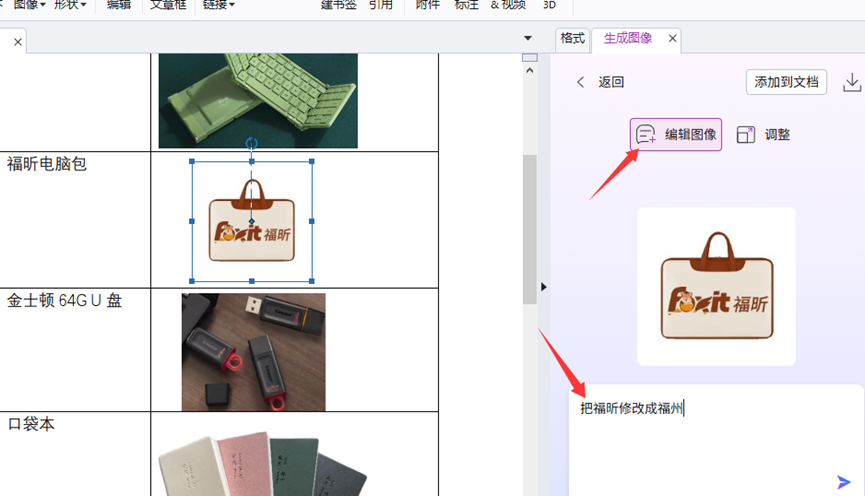
Task: Select the 生成图像 tab
Action: pyautogui.click(x=628, y=39)
